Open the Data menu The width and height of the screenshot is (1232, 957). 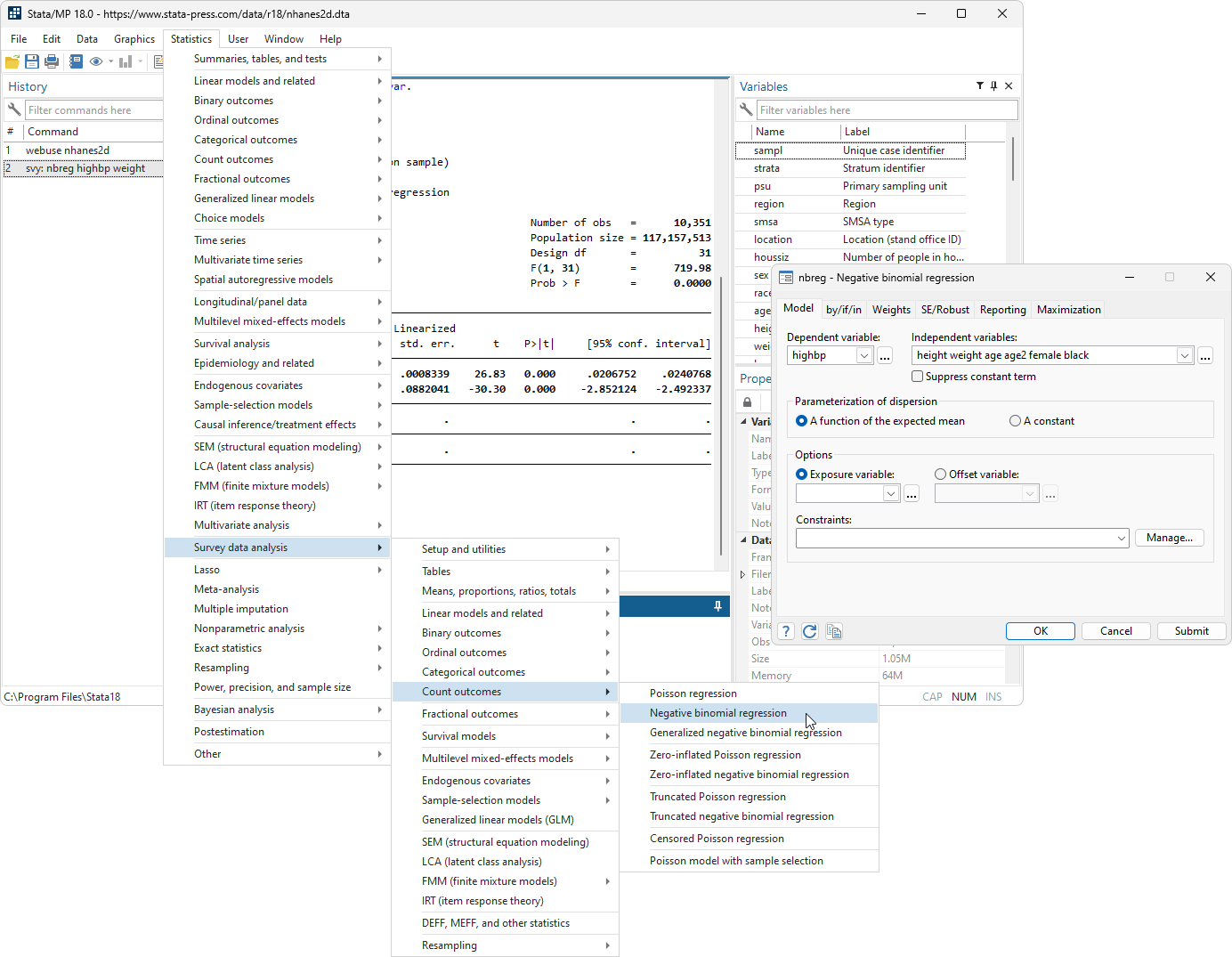(x=87, y=39)
